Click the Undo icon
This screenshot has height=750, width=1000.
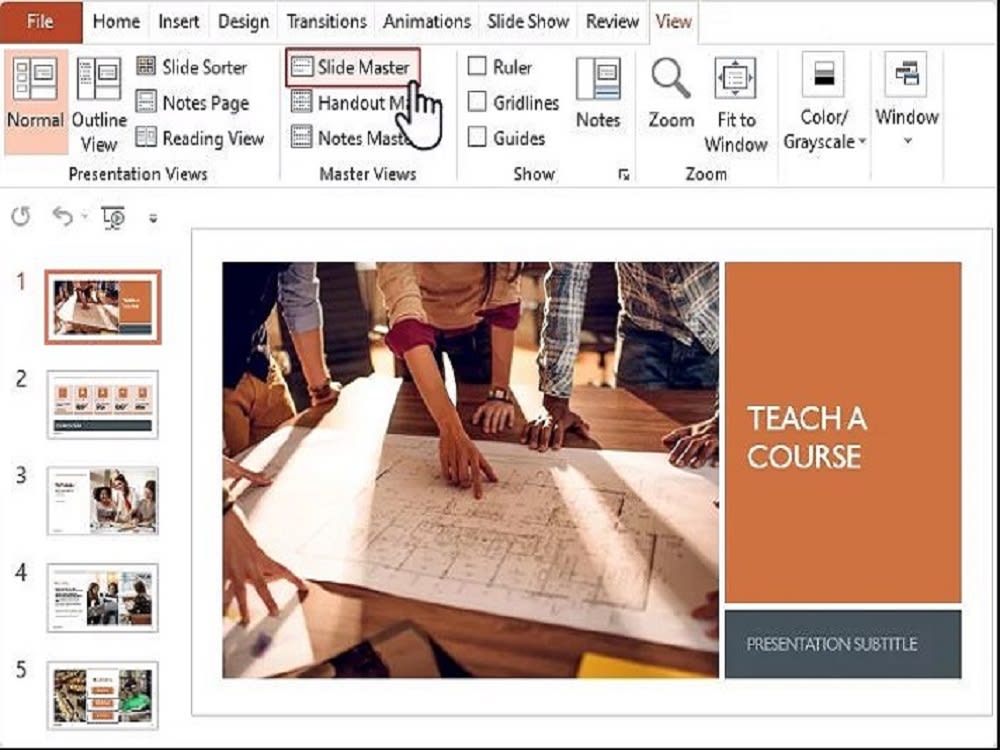click(x=62, y=217)
